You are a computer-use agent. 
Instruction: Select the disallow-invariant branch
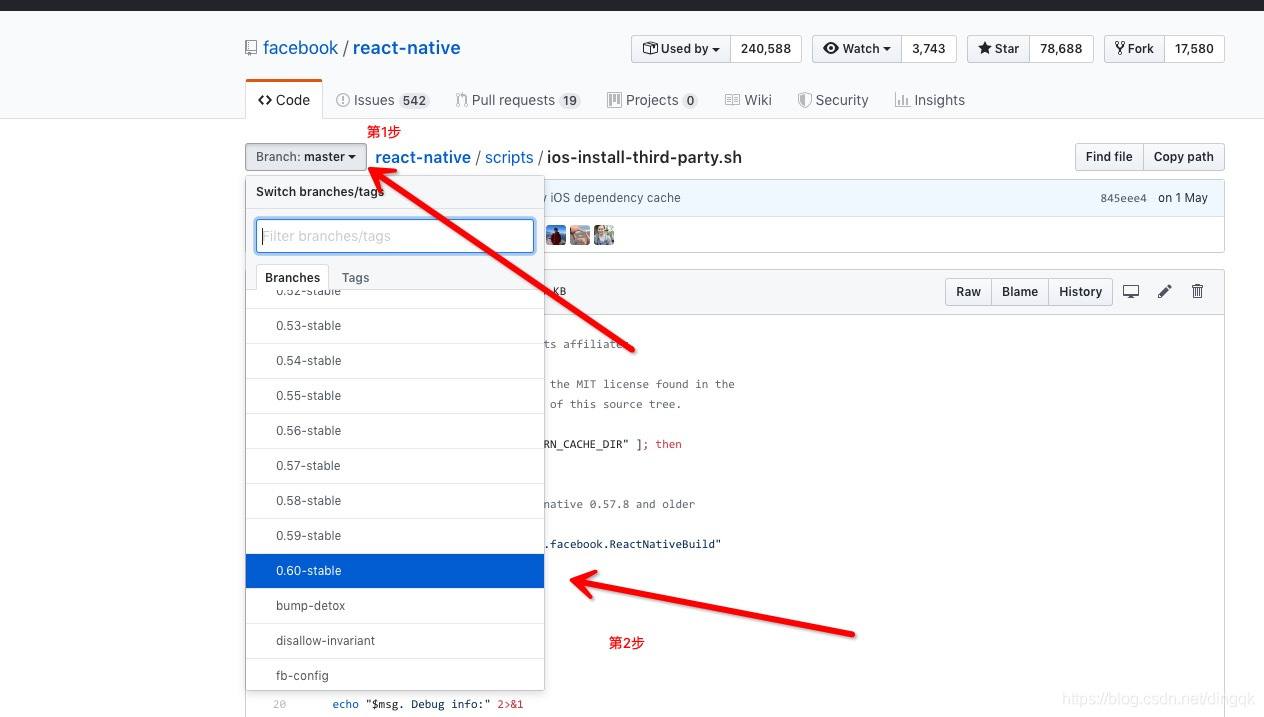click(395, 641)
